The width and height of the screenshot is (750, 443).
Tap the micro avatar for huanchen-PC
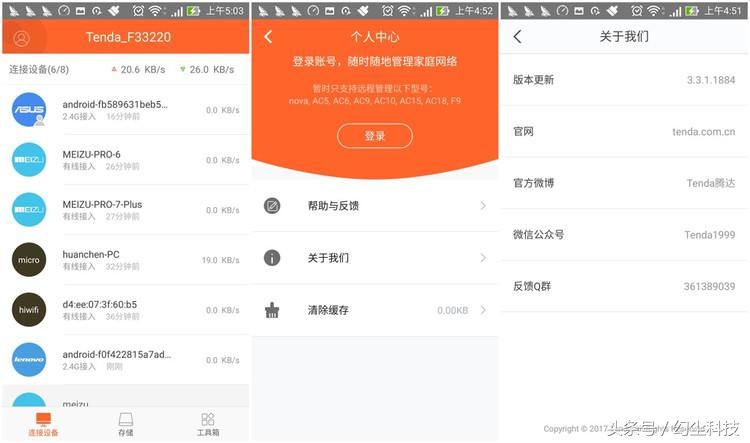click(29, 260)
